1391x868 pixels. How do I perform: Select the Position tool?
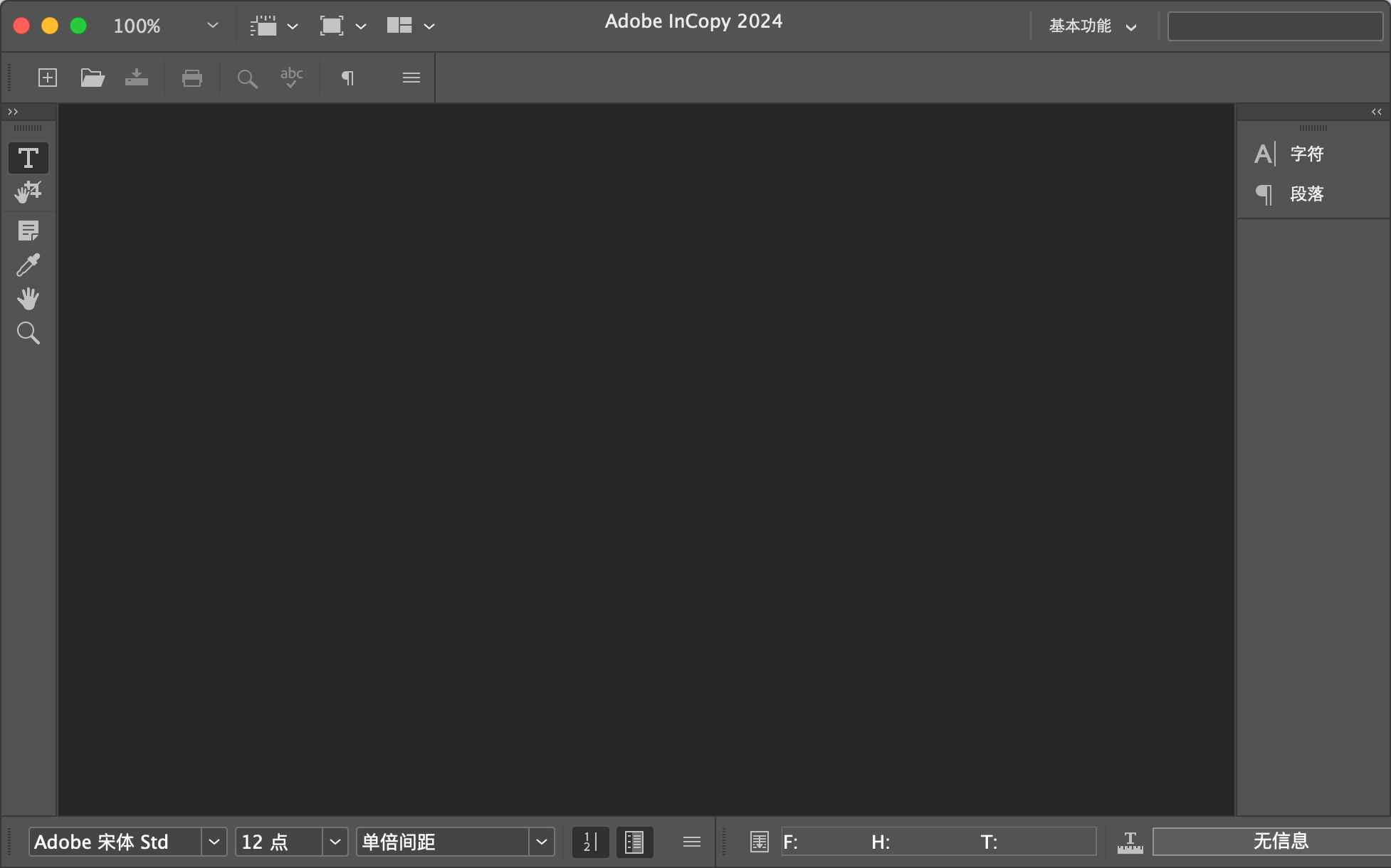coord(28,192)
